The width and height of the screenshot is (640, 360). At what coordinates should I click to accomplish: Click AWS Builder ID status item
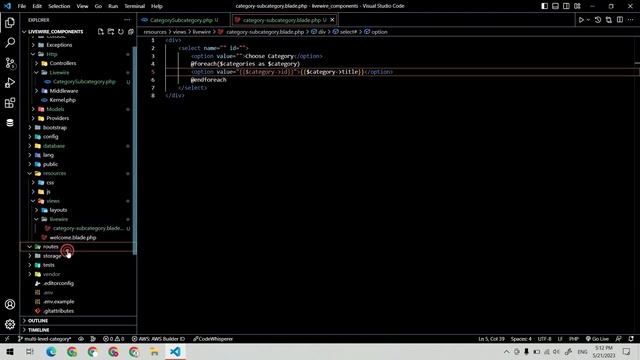coord(158,339)
